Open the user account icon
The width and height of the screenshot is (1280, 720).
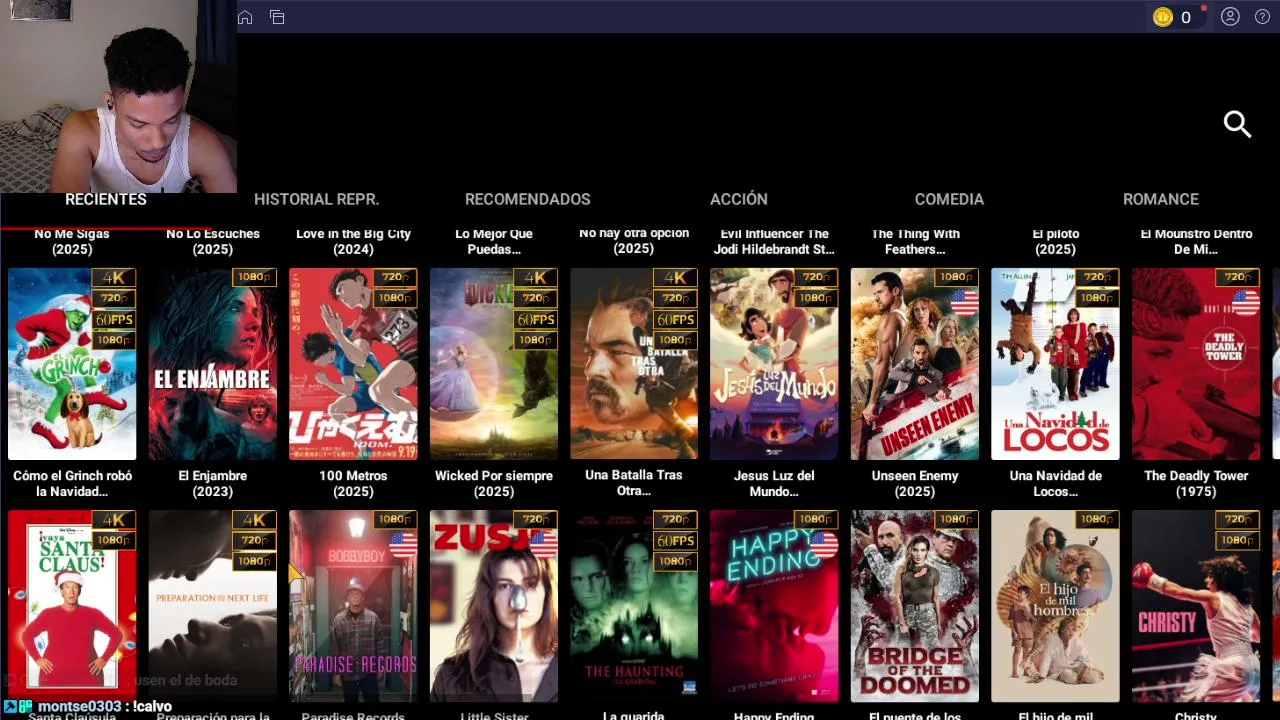click(x=1230, y=17)
